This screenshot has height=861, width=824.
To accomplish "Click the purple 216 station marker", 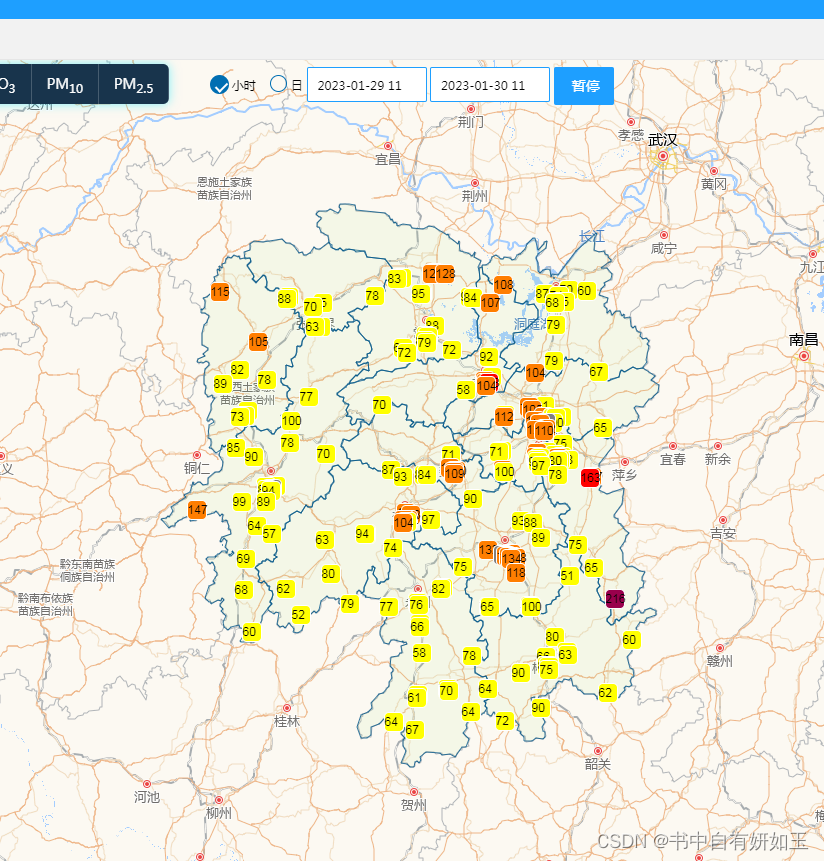I will pyautogui.click(x=615, y=599).
